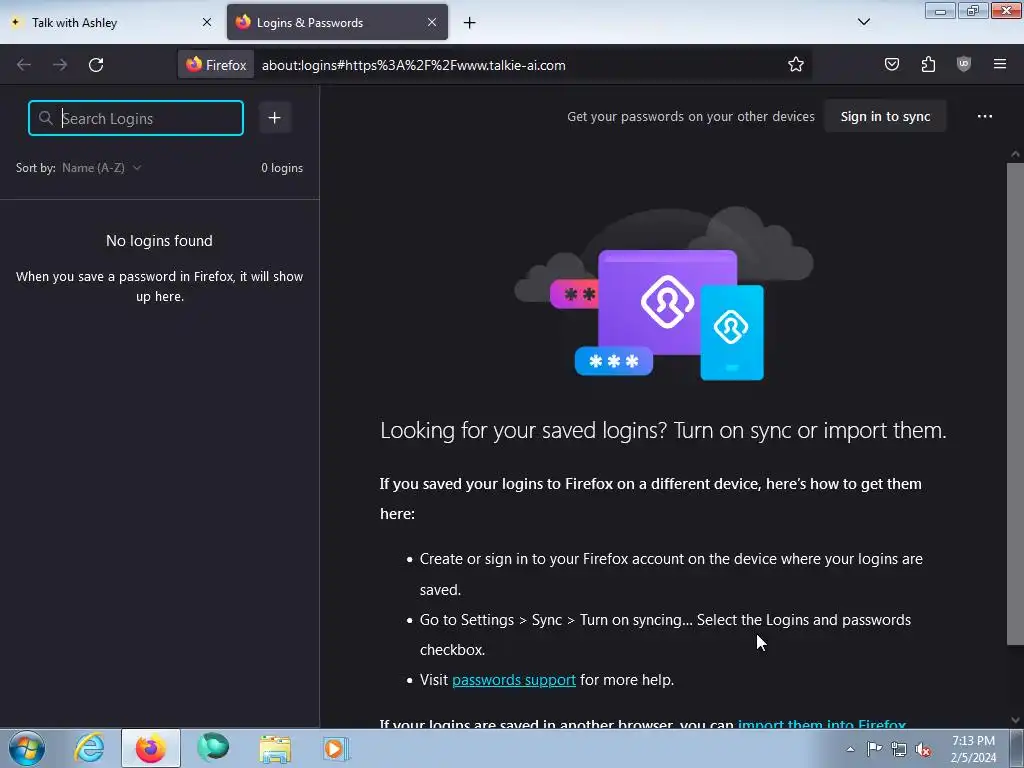The height and width of the screenshot is (768, 1024).
Task: Open the uBlock Origin shield icon
Action: (x=963, y=64)
